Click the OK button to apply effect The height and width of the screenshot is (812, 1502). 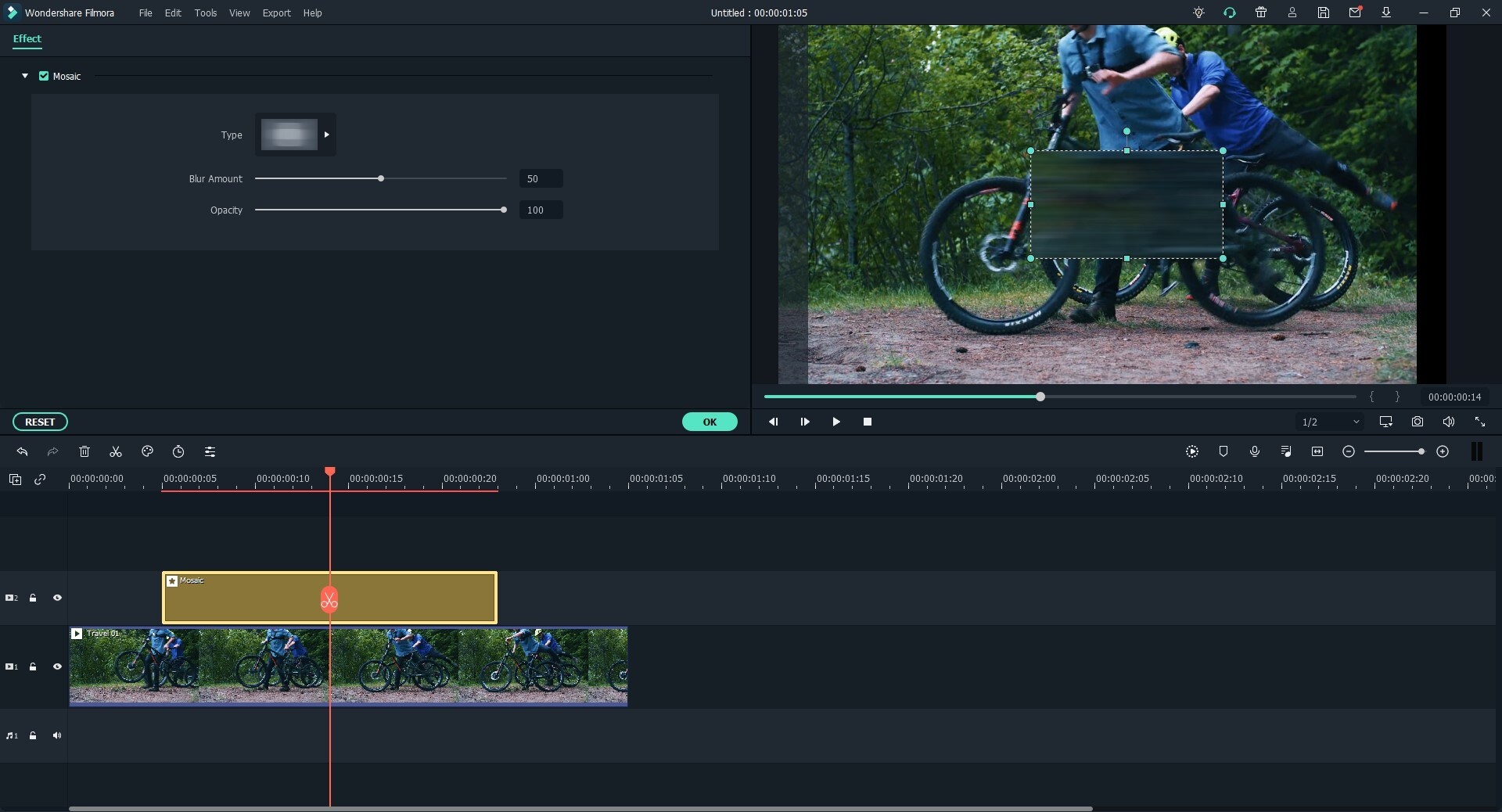tap(710, 422)
